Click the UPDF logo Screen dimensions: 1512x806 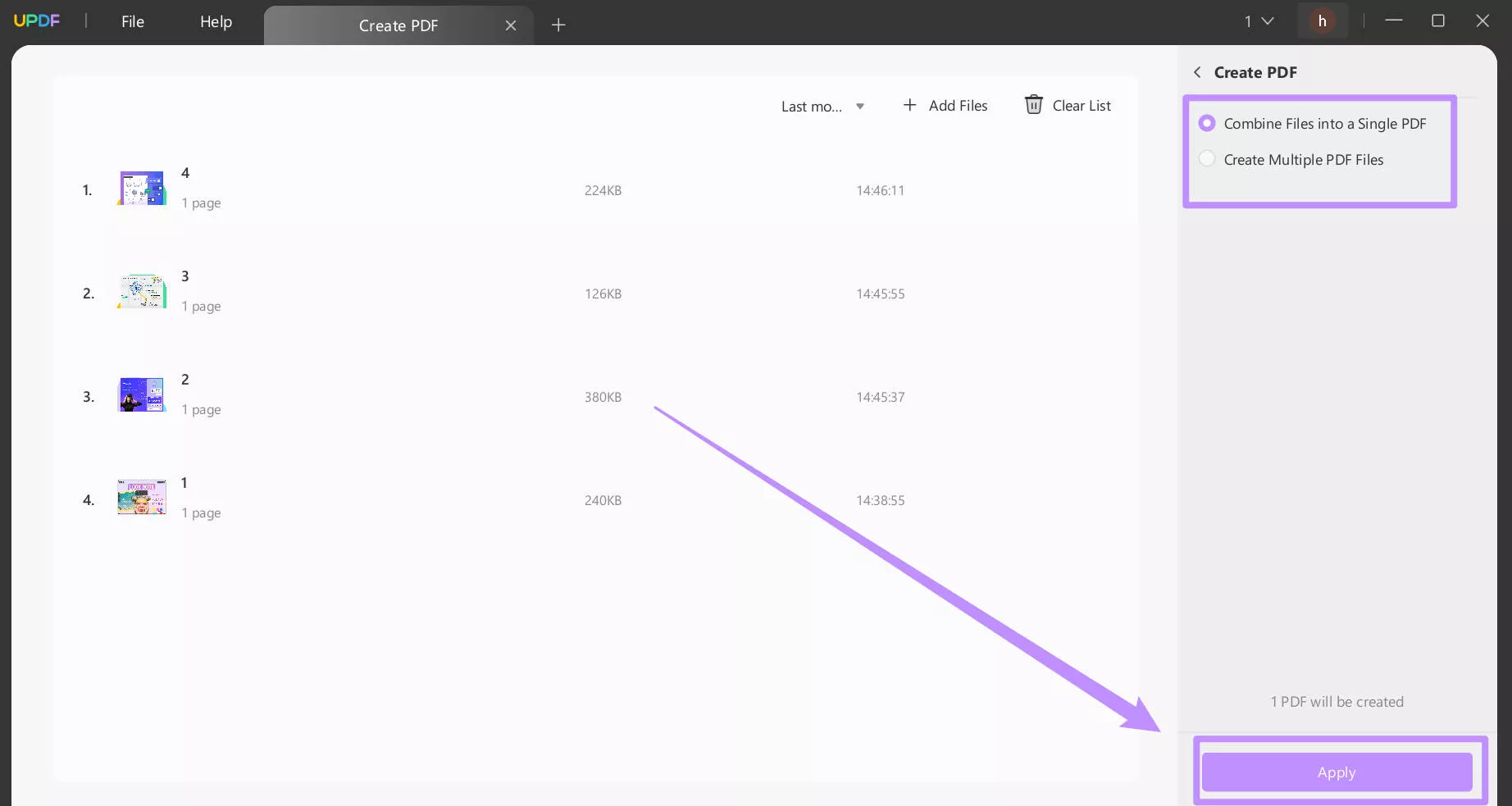pos(37,20)
